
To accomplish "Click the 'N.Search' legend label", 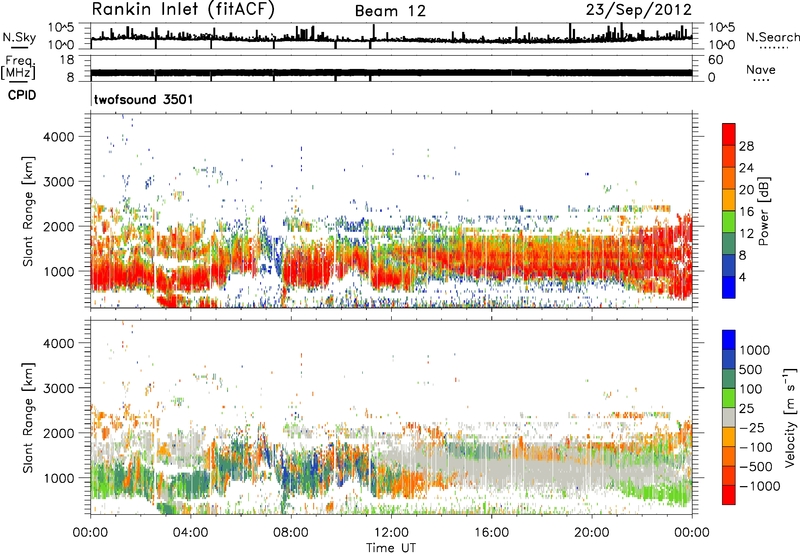I will click(772, 37).
